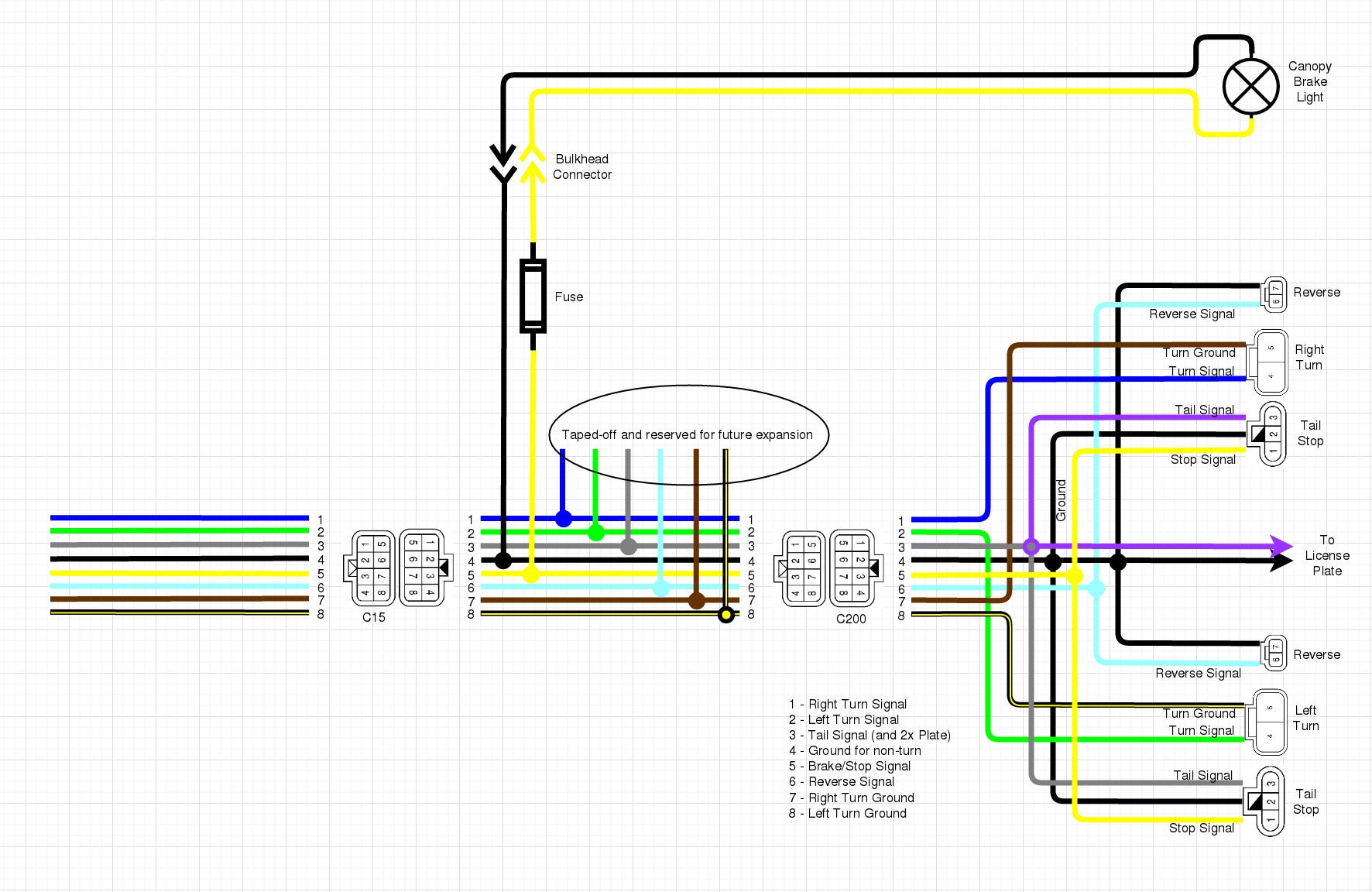Click the vertical 'Ground' label
This screenshot has height=892, width=1372.
coord(1062,500)
